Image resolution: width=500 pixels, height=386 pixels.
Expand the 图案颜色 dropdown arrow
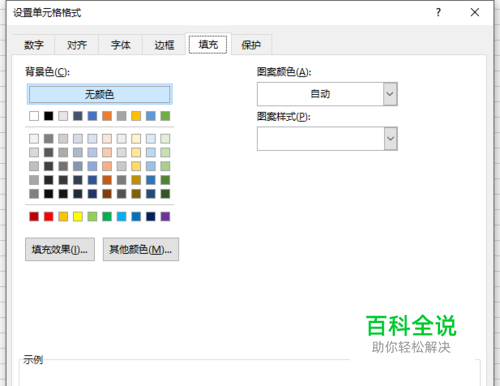[x=390, y=94]
